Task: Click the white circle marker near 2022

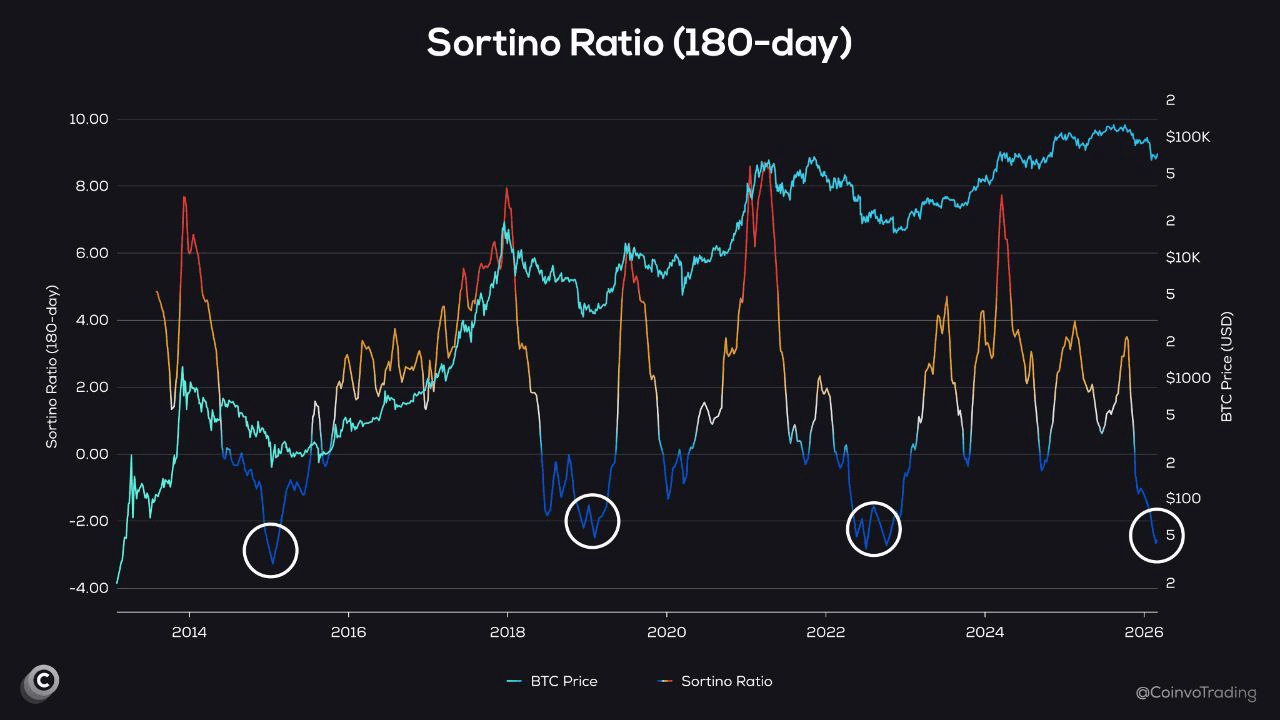Action: pyautogui.click(x=874, y=529)
